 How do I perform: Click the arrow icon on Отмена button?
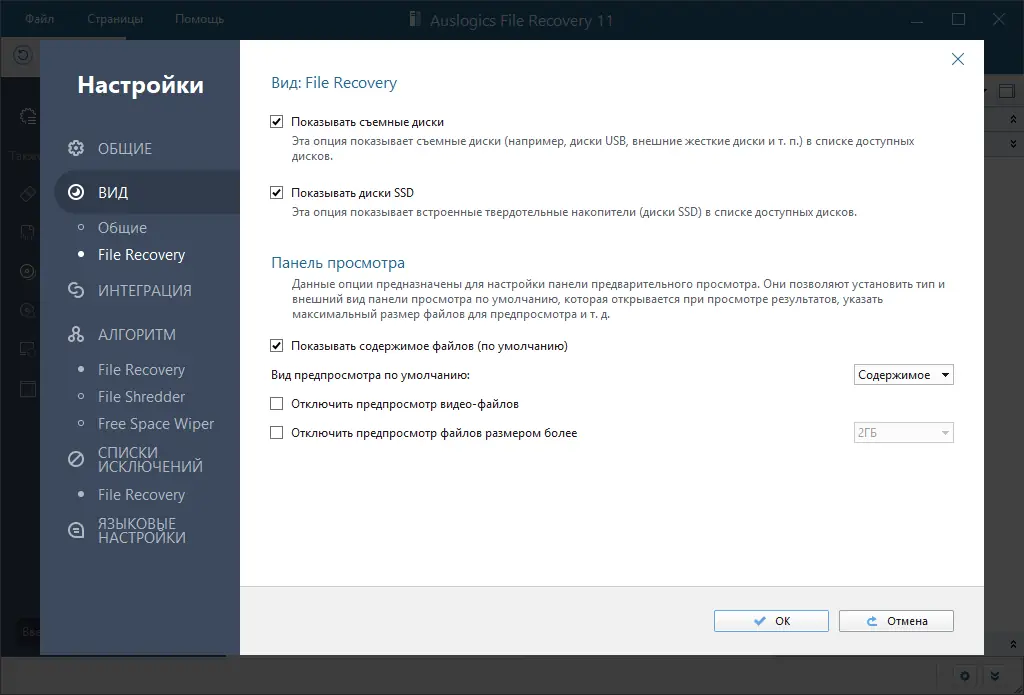[872, 621]
